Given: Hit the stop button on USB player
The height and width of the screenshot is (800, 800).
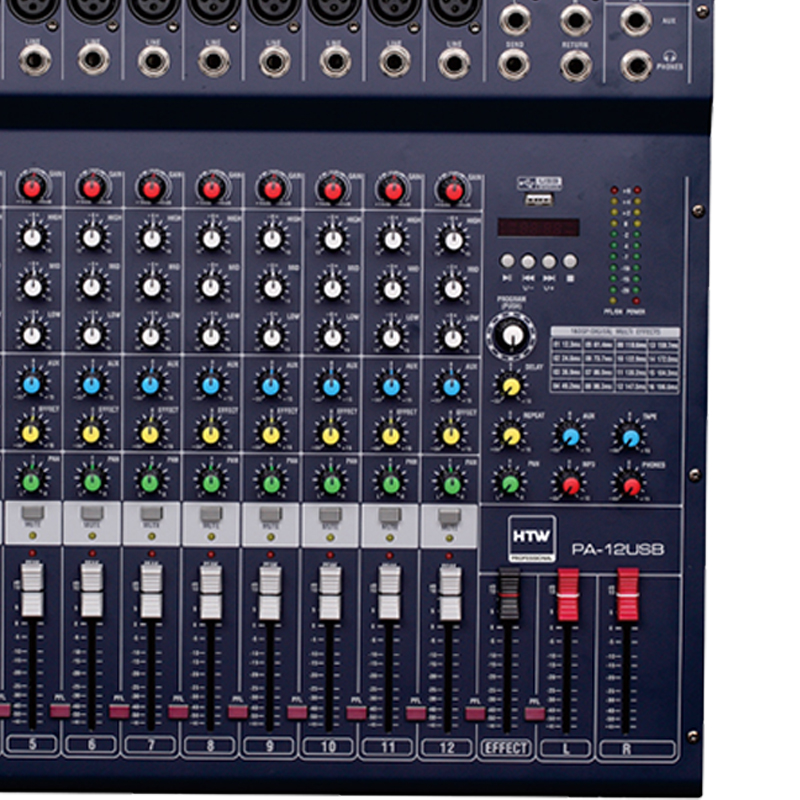Looking at the screenshot, I should point(570,262).
